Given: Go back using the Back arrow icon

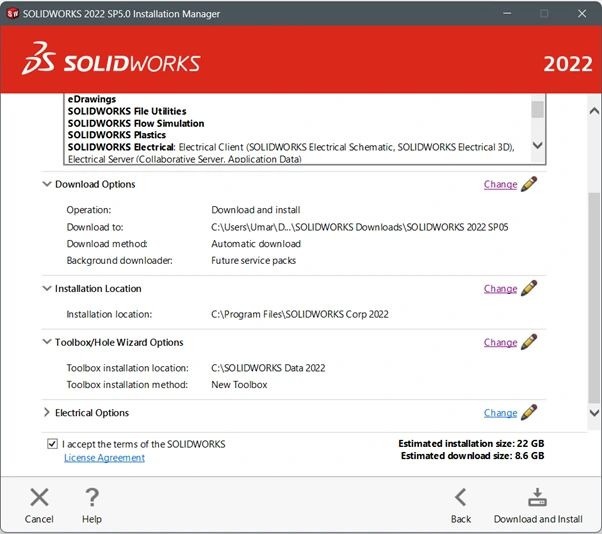Looking at the screenshot, I should tap(461, 497).
